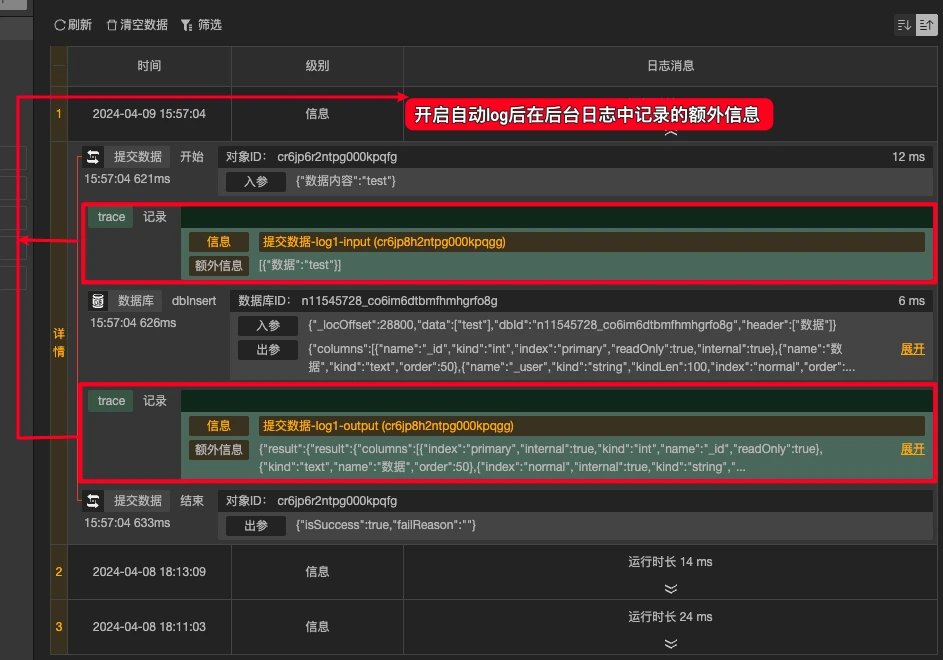Click row number 1
The image size is (943, 660).
58,114
